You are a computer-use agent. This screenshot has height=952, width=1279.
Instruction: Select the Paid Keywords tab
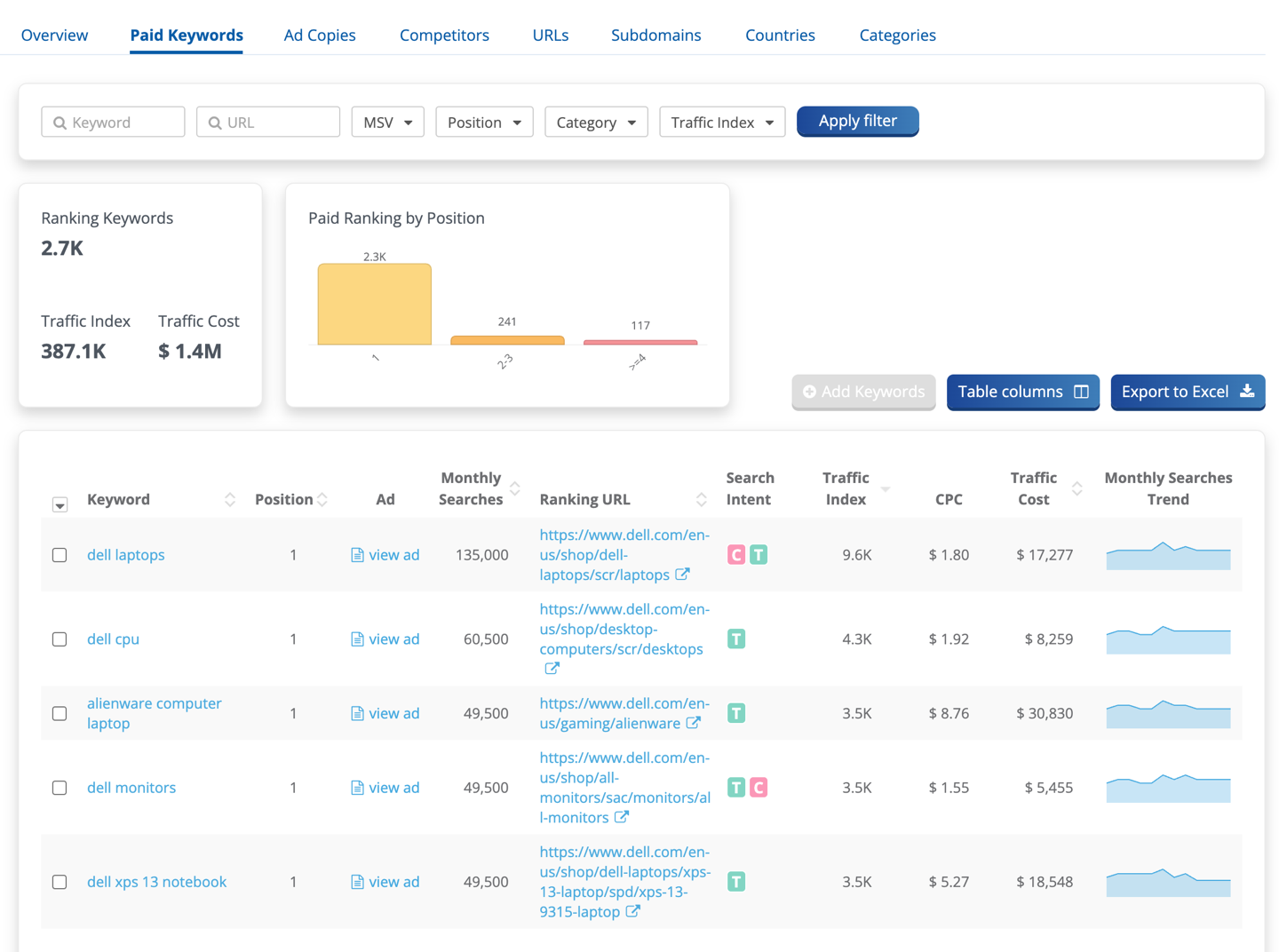[187, 36]
